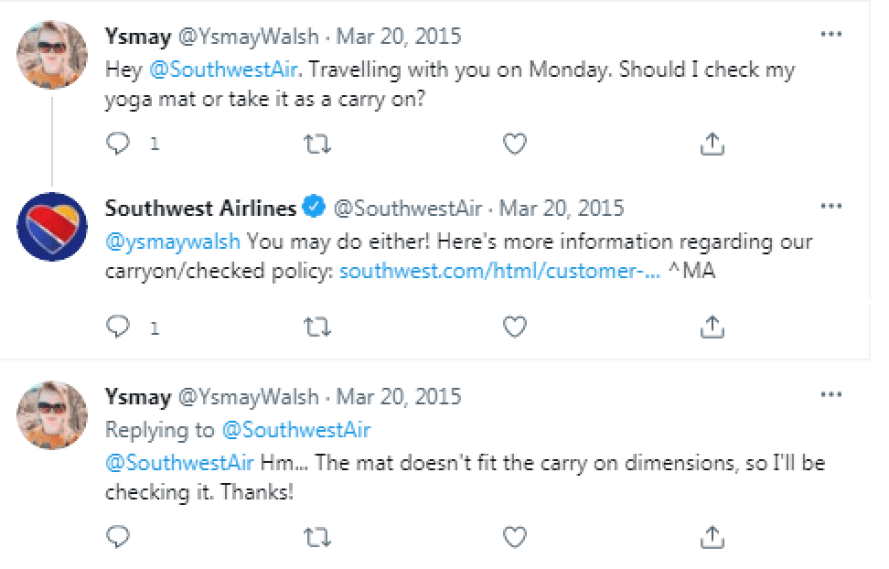Reply to Ysmay's first yoga mat tweet

click(x=118, y=143)
